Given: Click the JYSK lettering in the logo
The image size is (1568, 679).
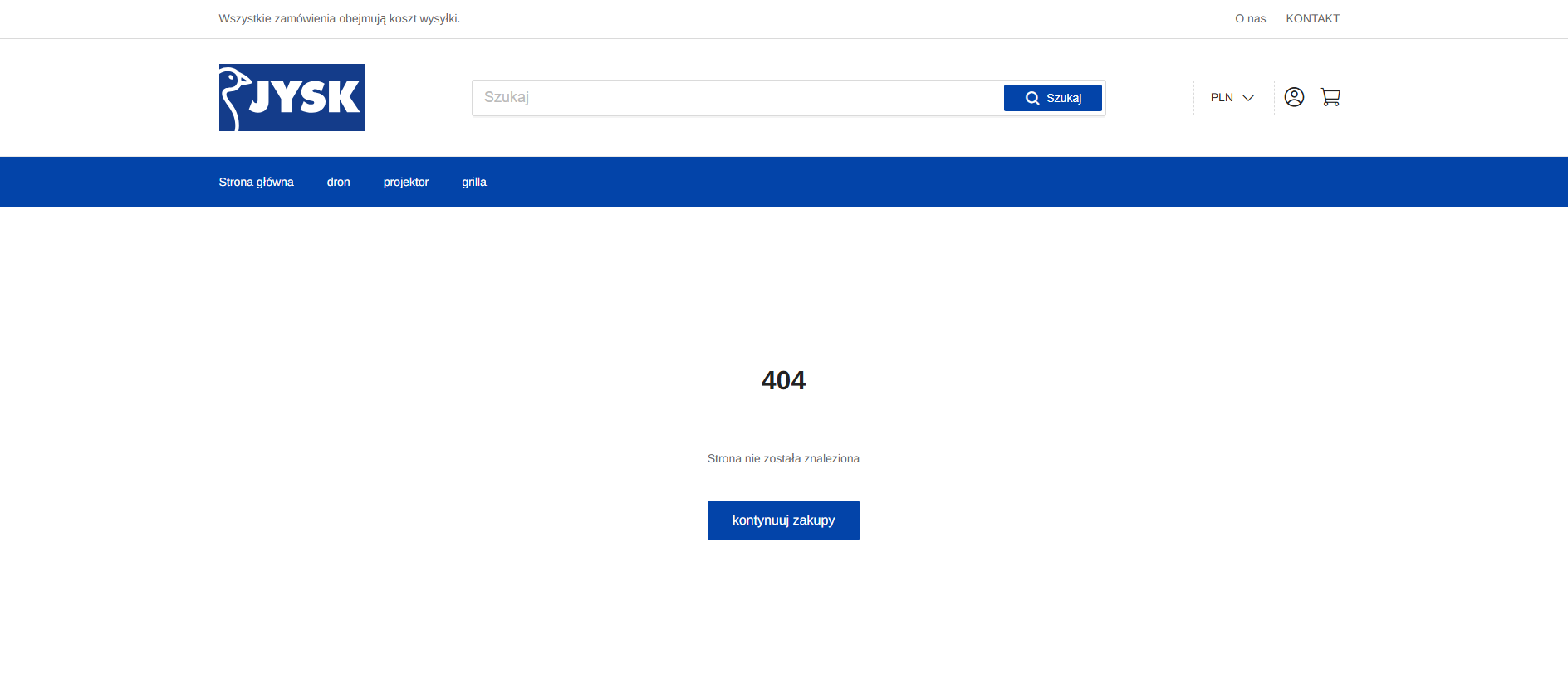Looking at the screenshot, I should 305,97.
